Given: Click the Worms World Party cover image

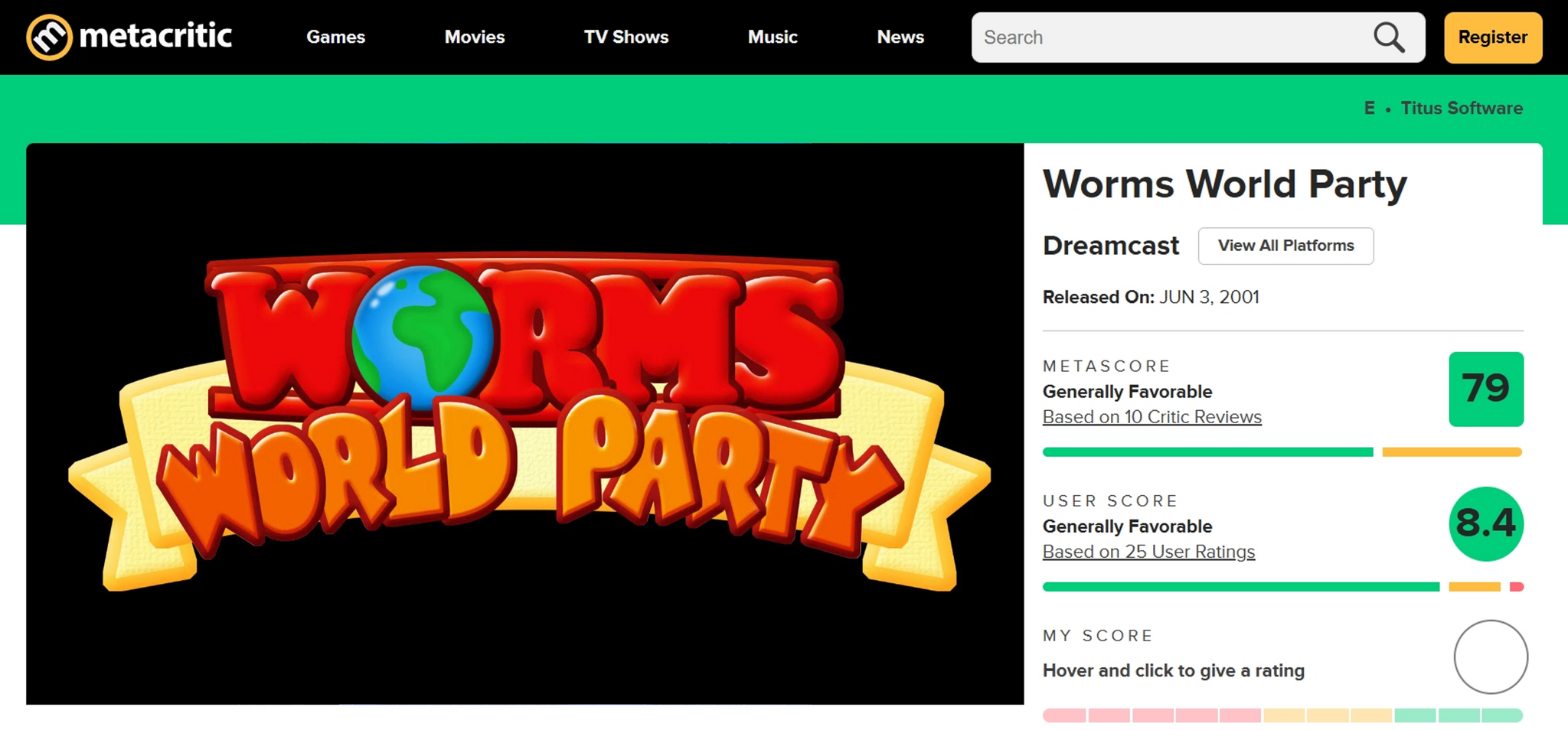Looking at the screenshot, I should pos(525,423).
